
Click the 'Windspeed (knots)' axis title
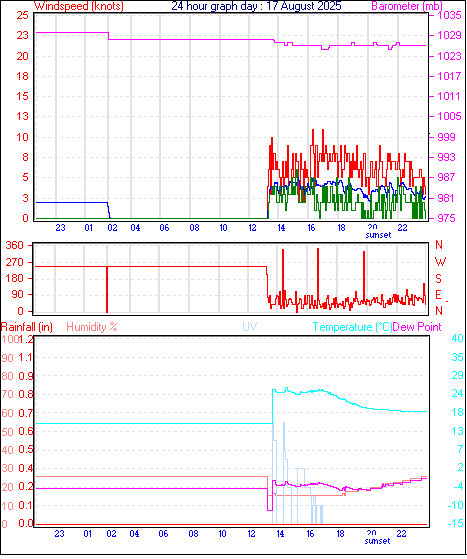pyautogui.click(x=79, y=6)
